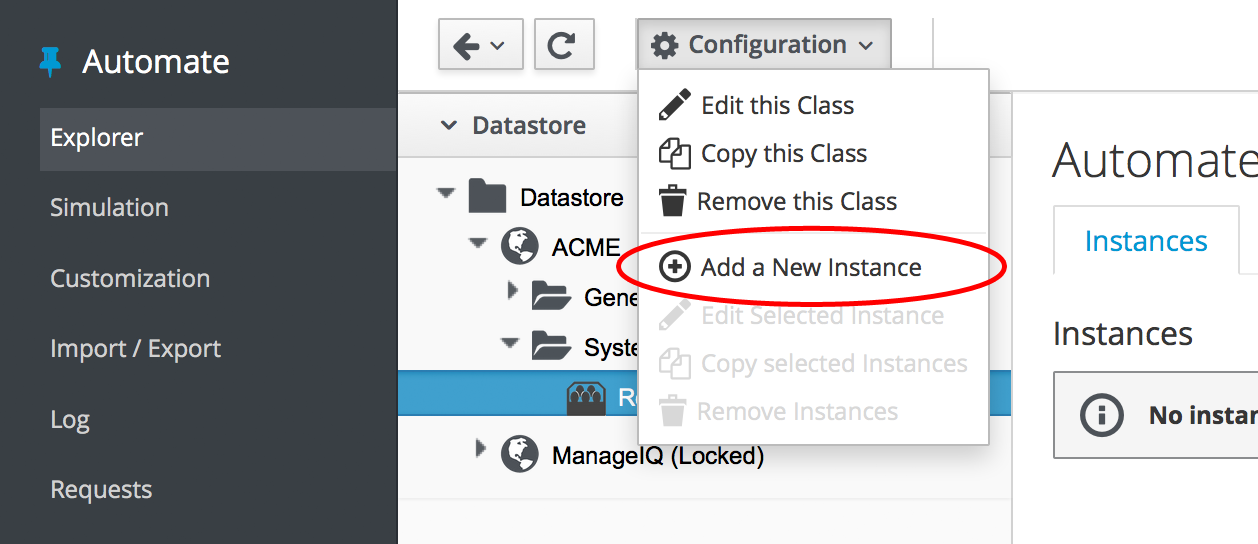Click the pencil icon for Edit this Class
Viewport: 1258px width, 544px height.
pos(675,105)
